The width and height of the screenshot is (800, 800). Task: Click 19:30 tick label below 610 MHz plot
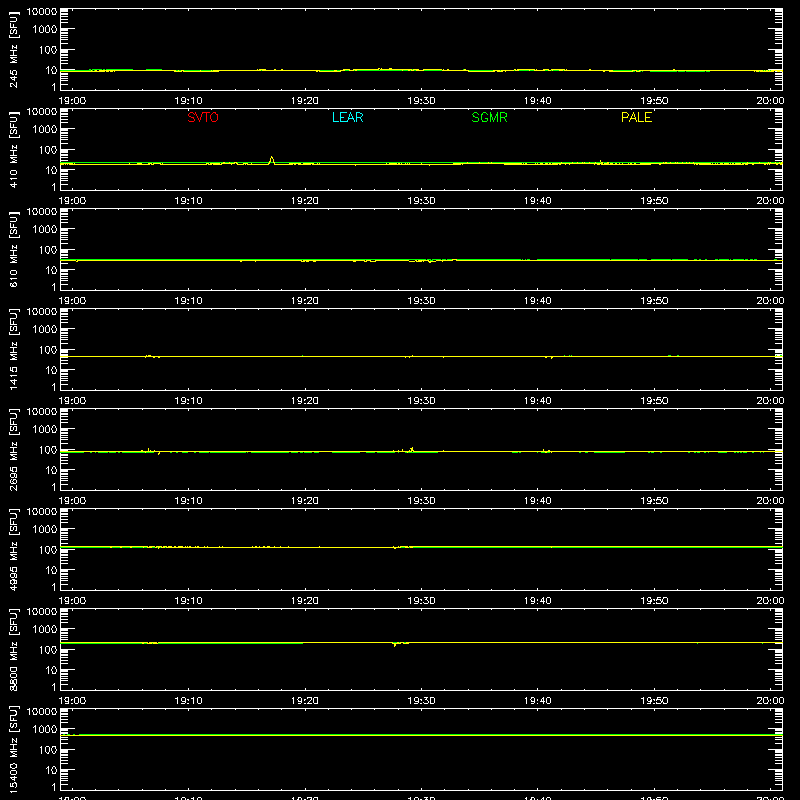click(421, 301)
